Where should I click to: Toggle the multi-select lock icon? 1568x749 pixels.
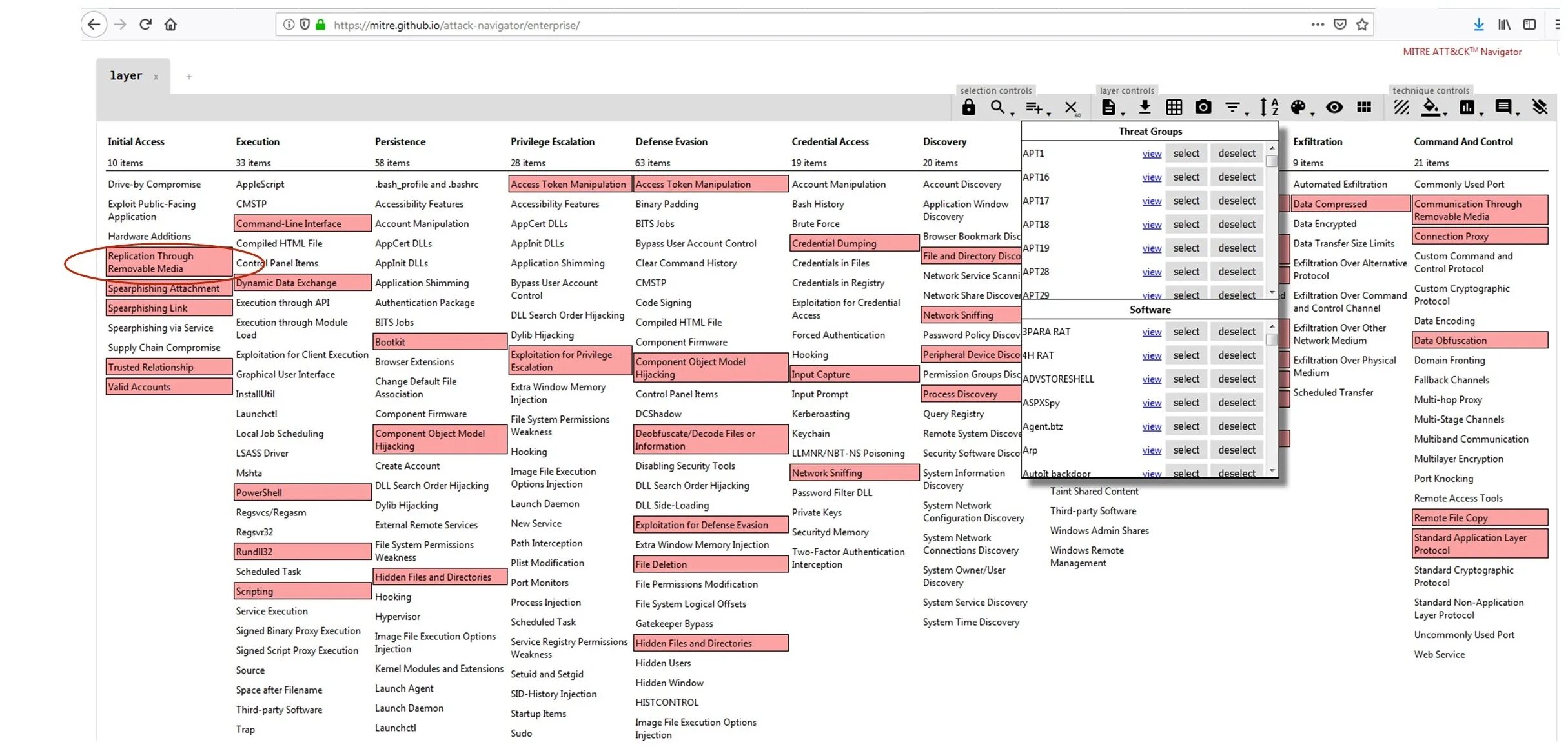[968, 107]
